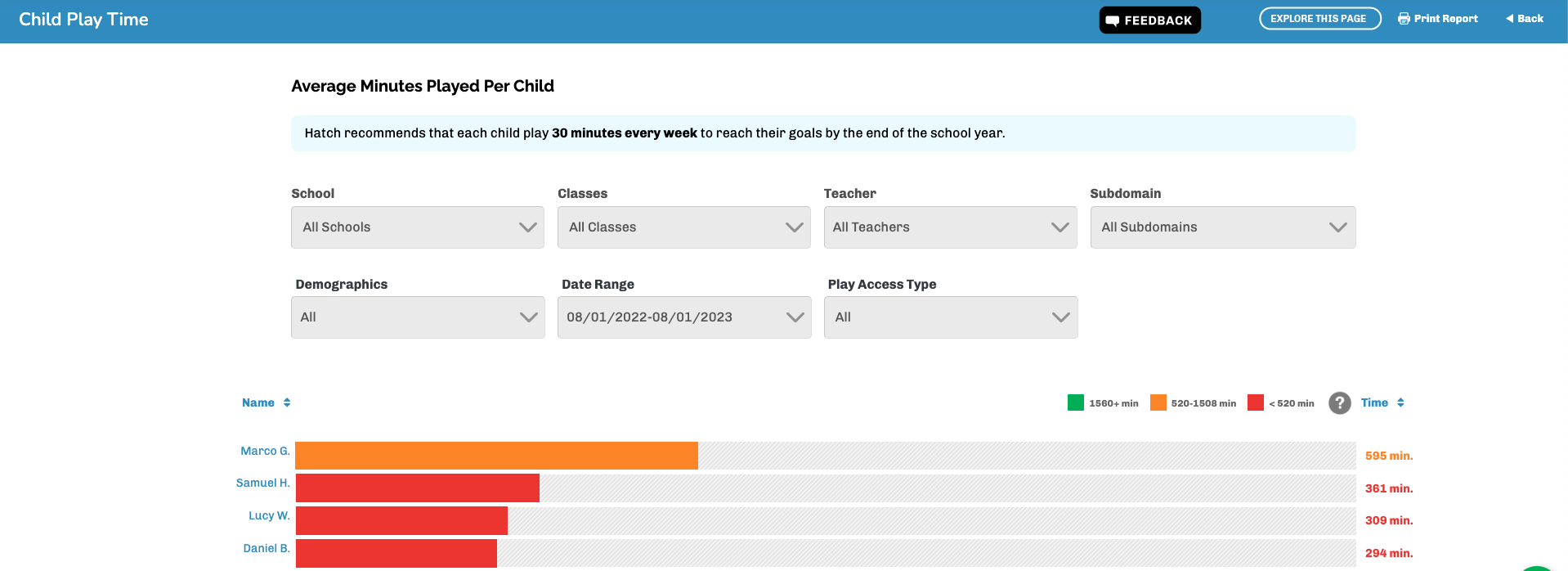The image size is (1568, 571).
Task: Expand the Demographics dropdown
Action: [417, 317]
